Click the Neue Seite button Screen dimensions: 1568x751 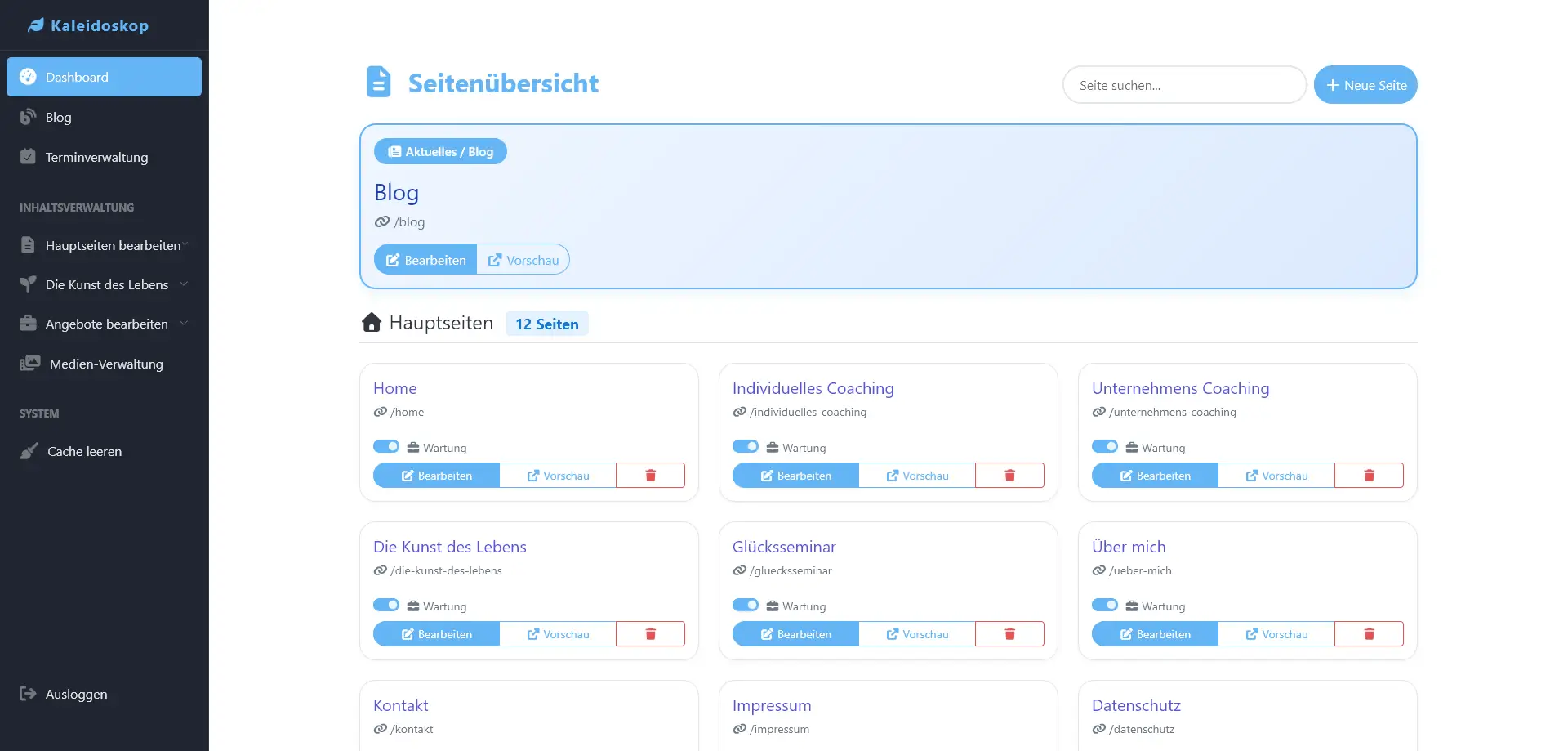(1365, 85)
